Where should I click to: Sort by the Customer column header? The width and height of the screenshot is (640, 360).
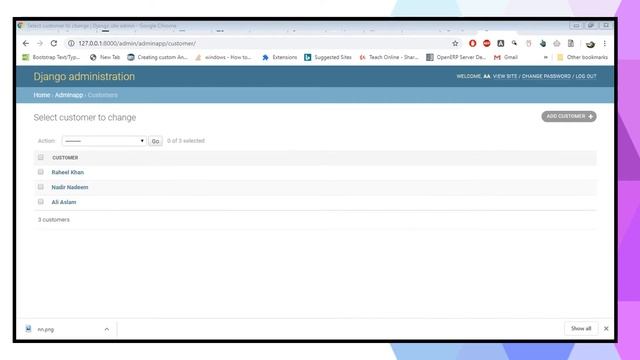[65, 158]
